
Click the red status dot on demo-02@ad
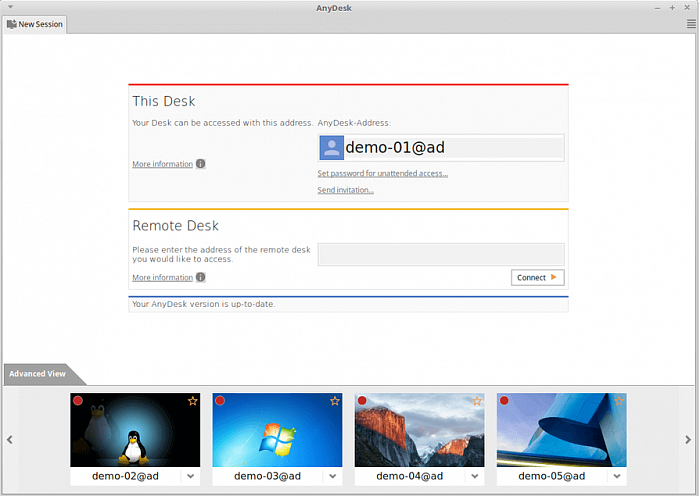pos(78,401)
